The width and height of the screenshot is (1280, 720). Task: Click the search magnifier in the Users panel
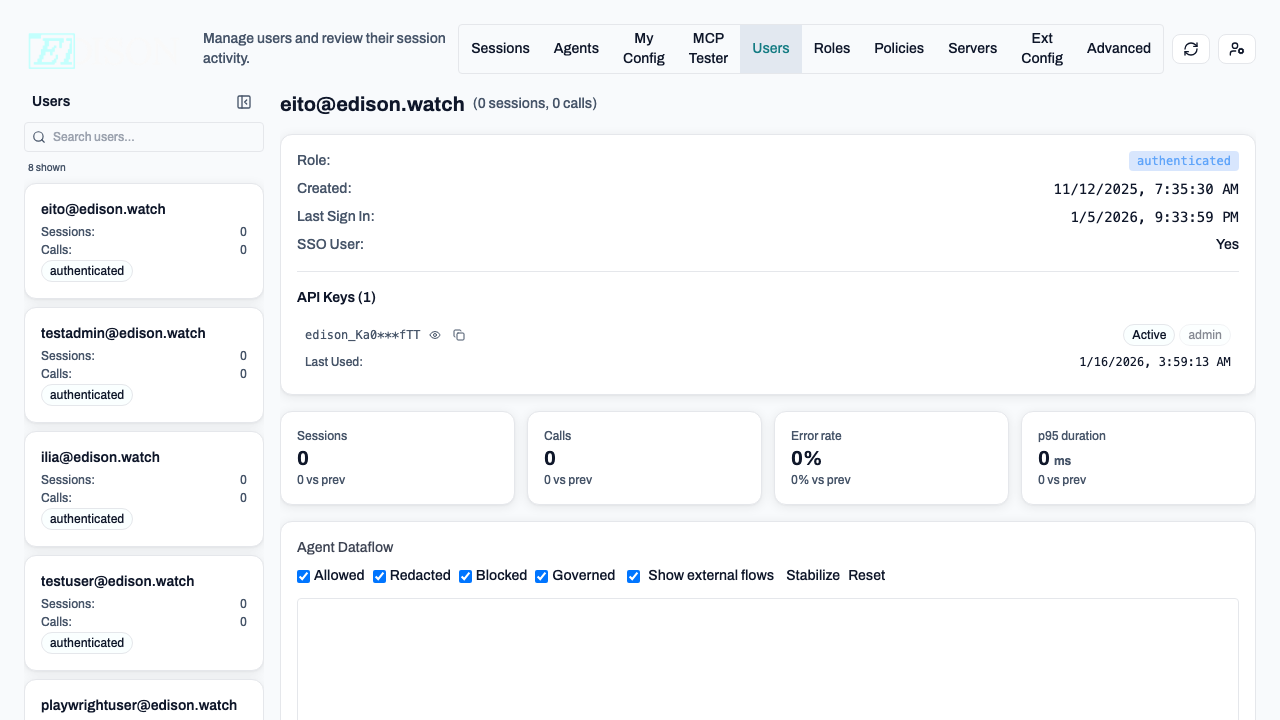39,136
